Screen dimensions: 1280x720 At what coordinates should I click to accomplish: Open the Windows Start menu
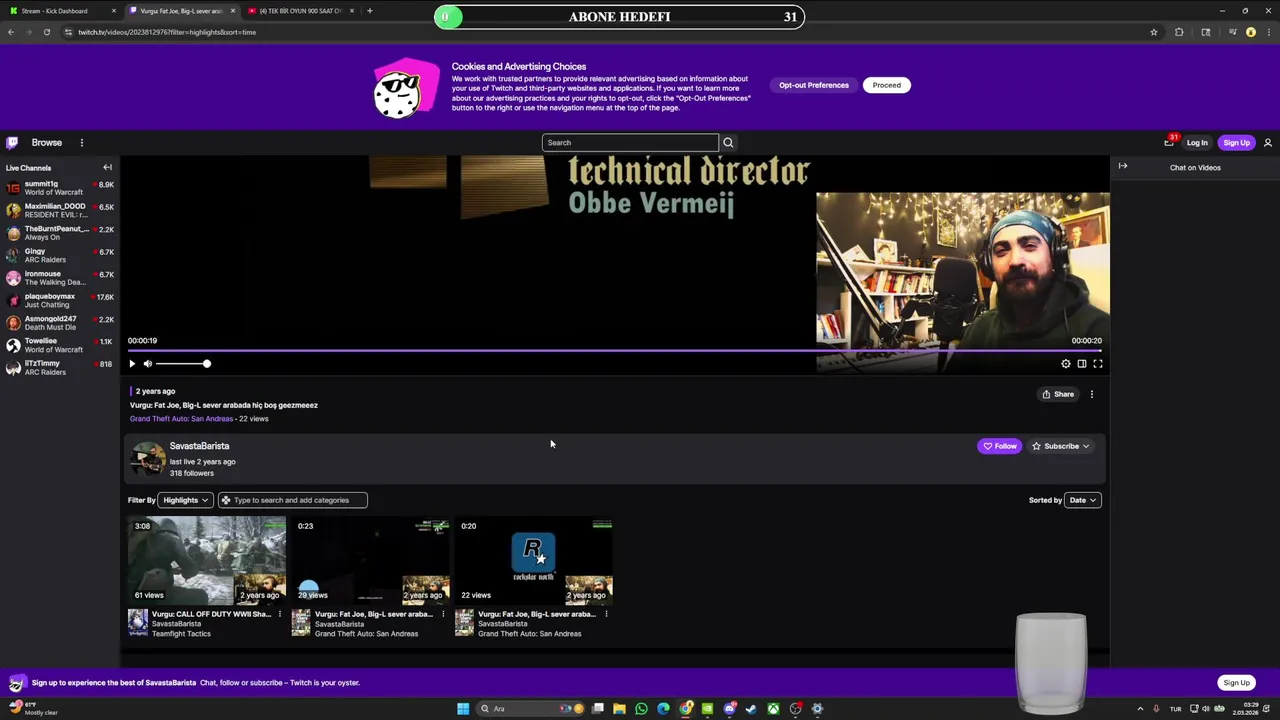point(463,709)
